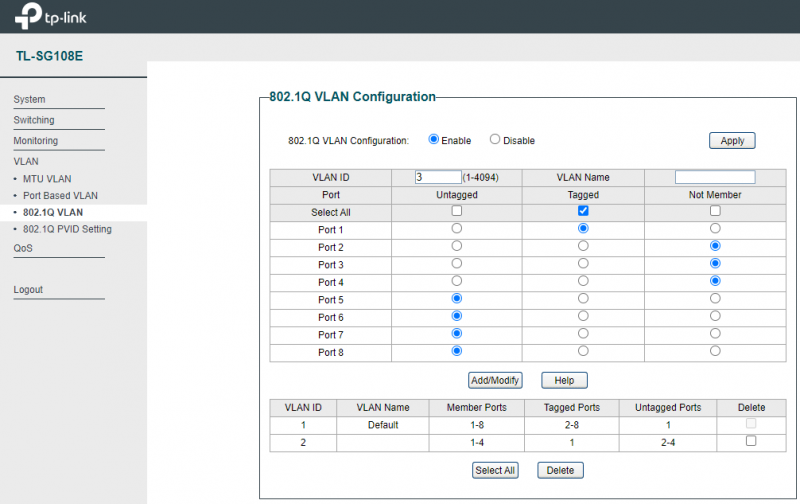Set Port 1 to Untagged
This screenshot has width=800, height=504.
point(457,229)
